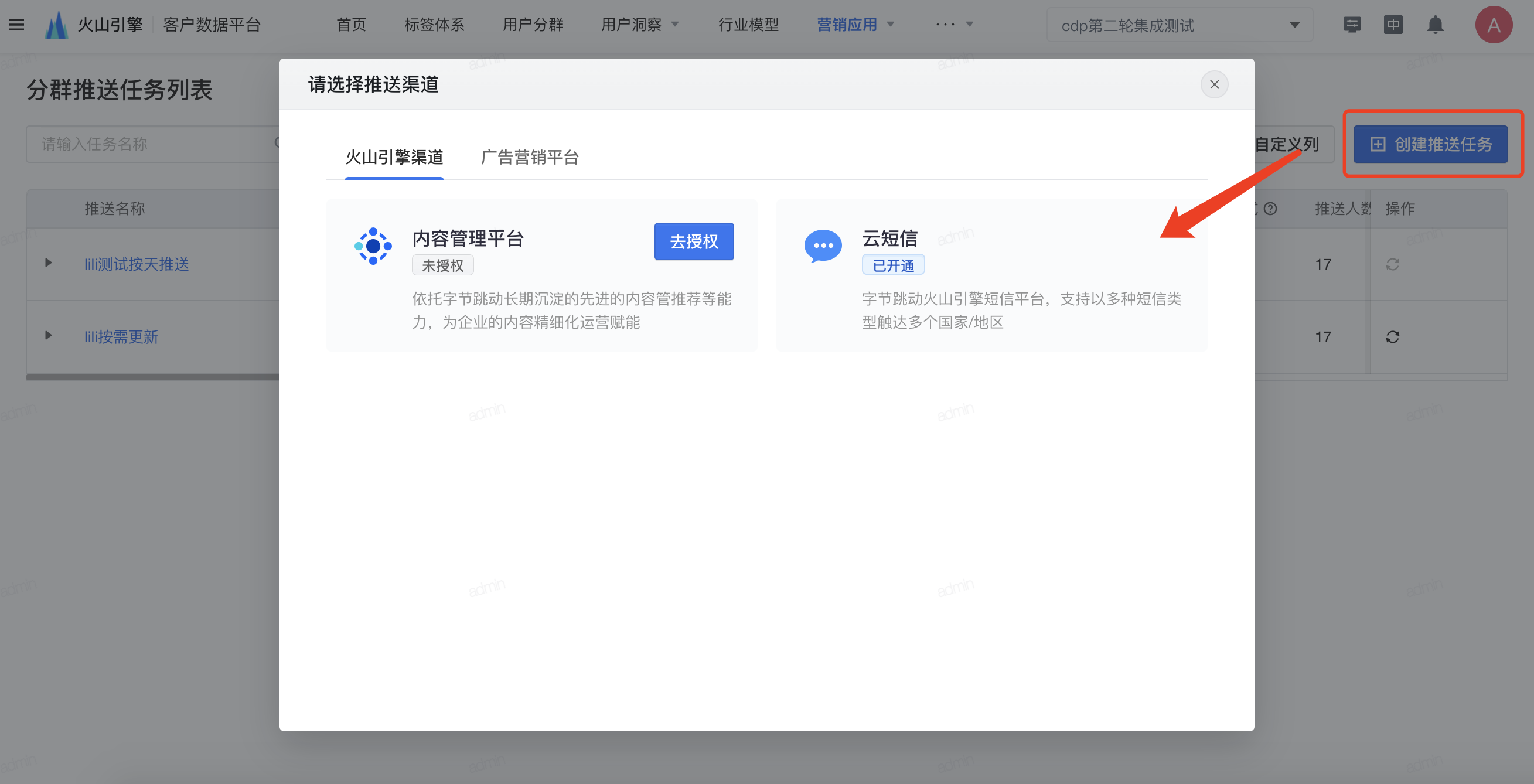Click the Volcano Engine logo

57,25
